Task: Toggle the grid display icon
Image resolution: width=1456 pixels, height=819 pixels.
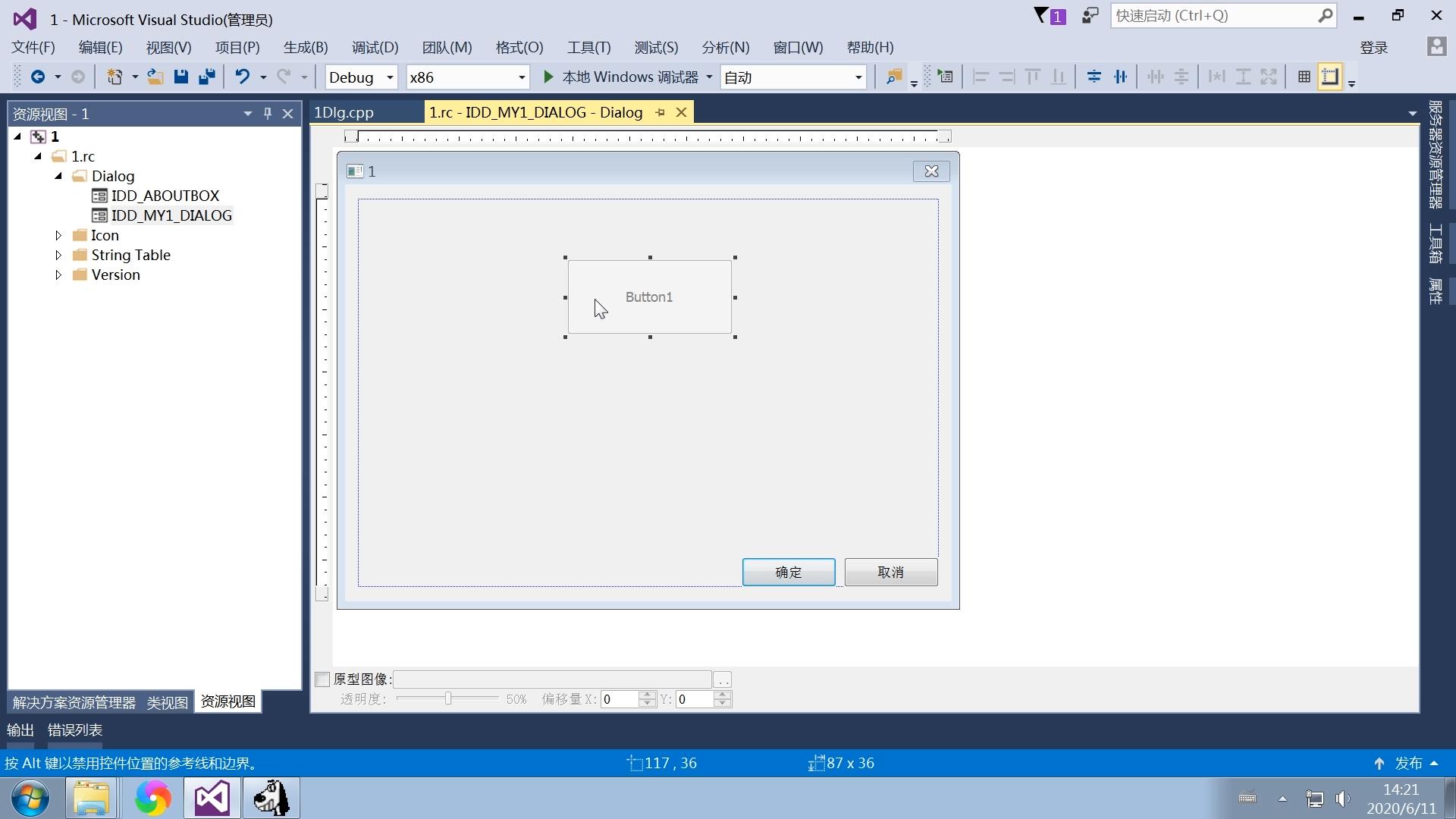Action: (1304, 77)
